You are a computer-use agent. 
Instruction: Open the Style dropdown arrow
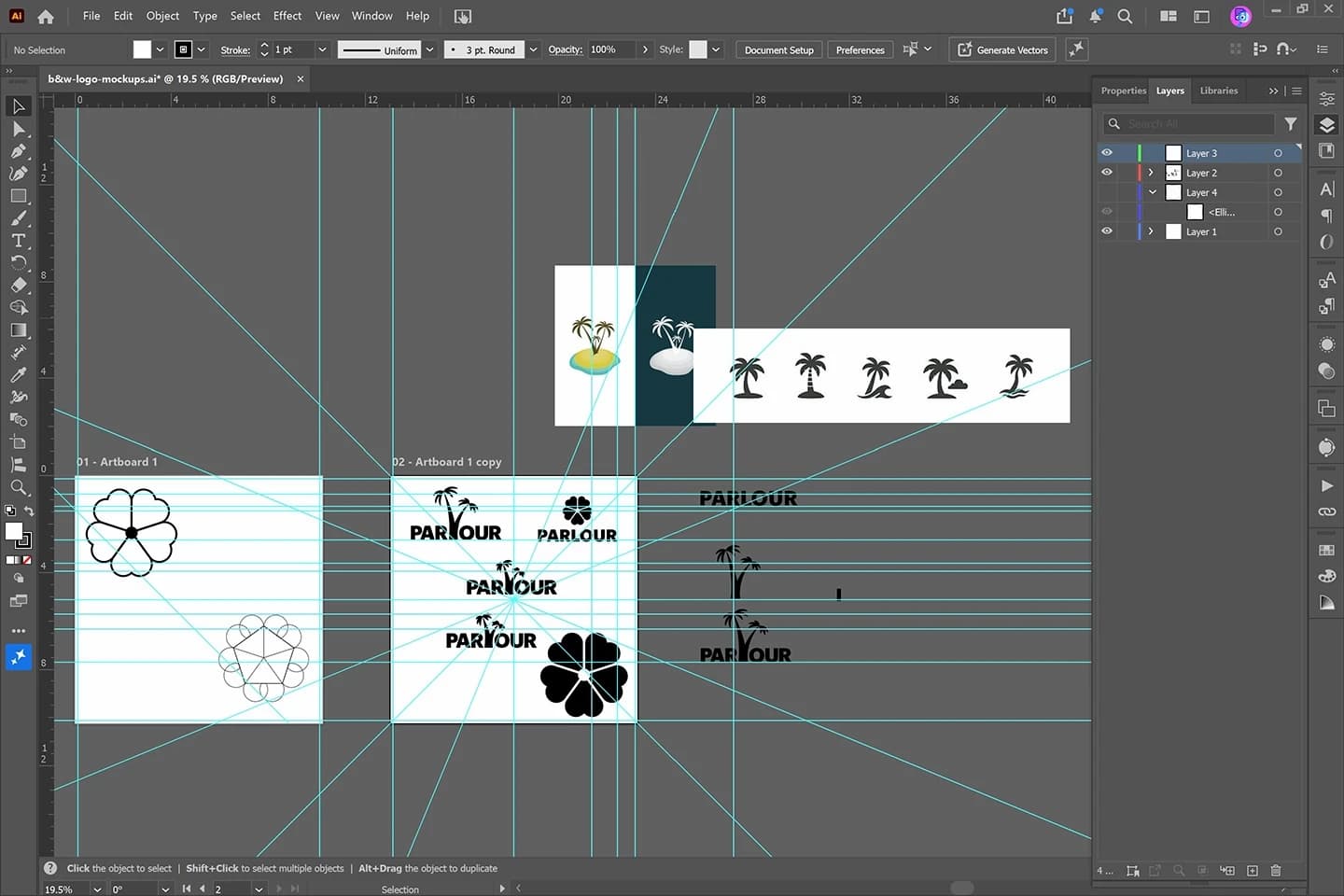(716, 49)
